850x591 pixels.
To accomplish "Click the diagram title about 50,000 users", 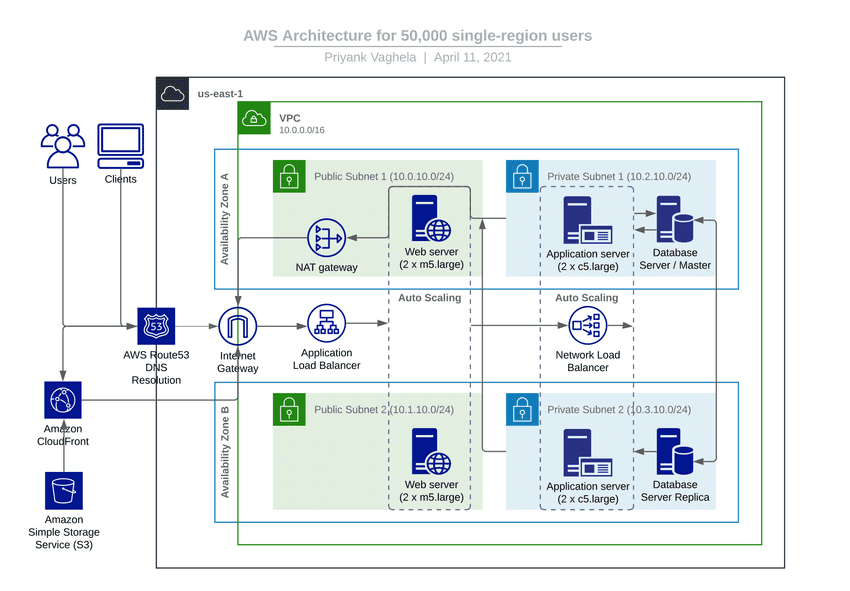I will tap(417, 36).
